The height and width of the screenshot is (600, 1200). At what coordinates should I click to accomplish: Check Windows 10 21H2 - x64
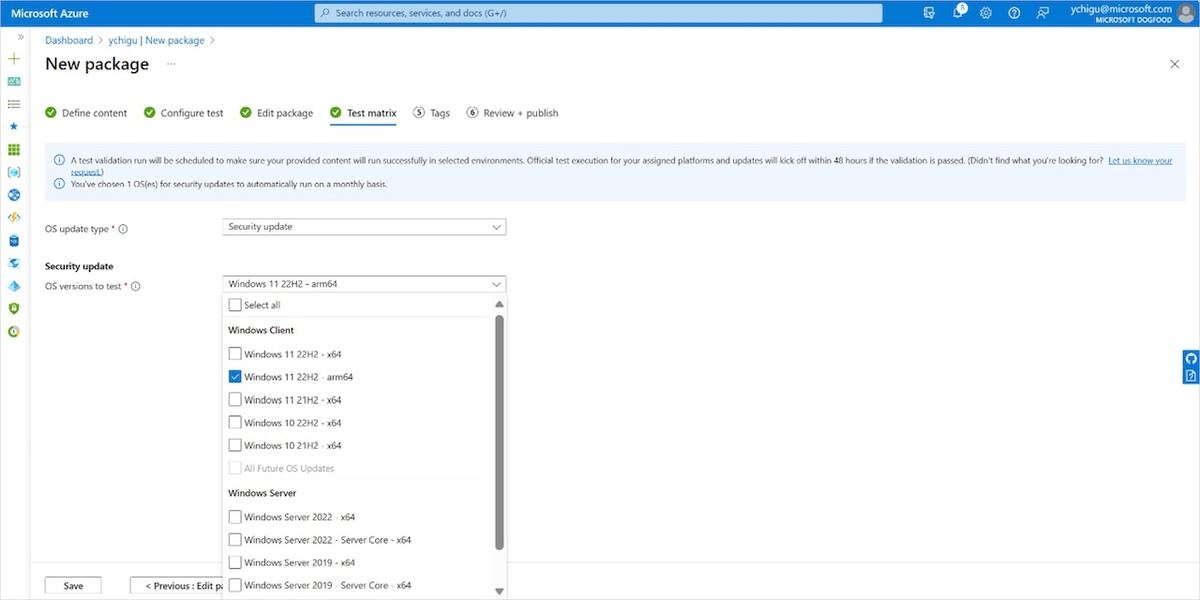point(235,446)
